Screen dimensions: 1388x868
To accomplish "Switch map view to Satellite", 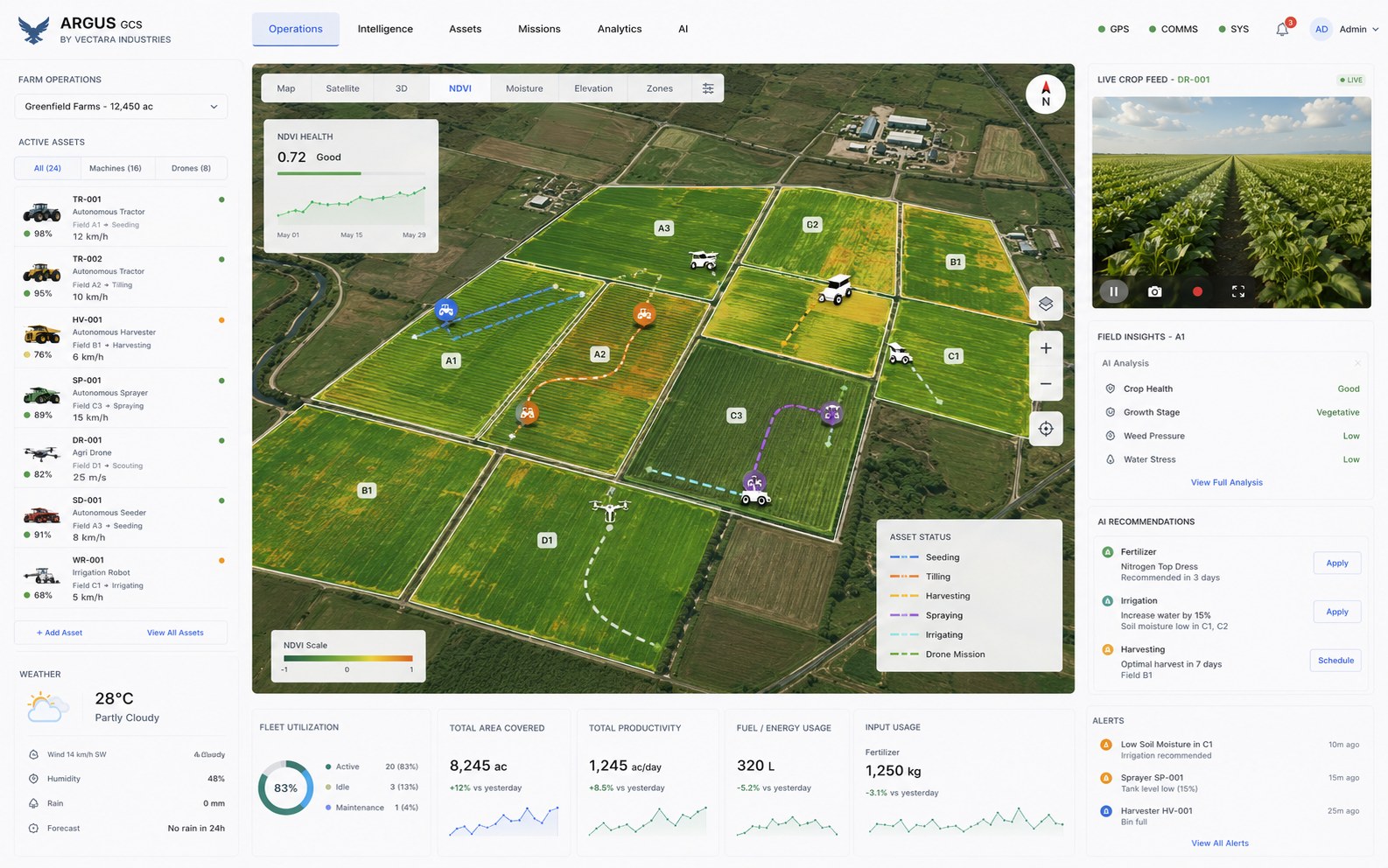I will coord(342,88).
